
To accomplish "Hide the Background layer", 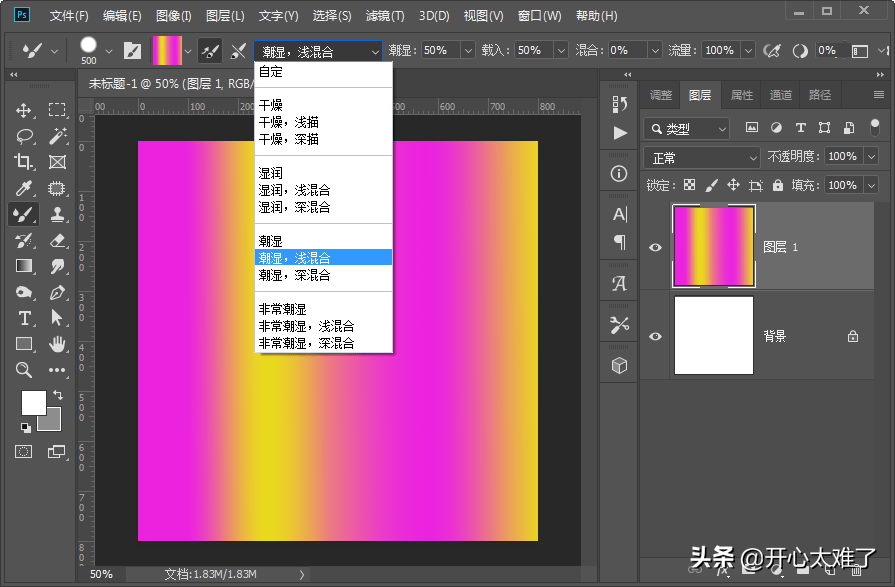I will pos(655,336).
